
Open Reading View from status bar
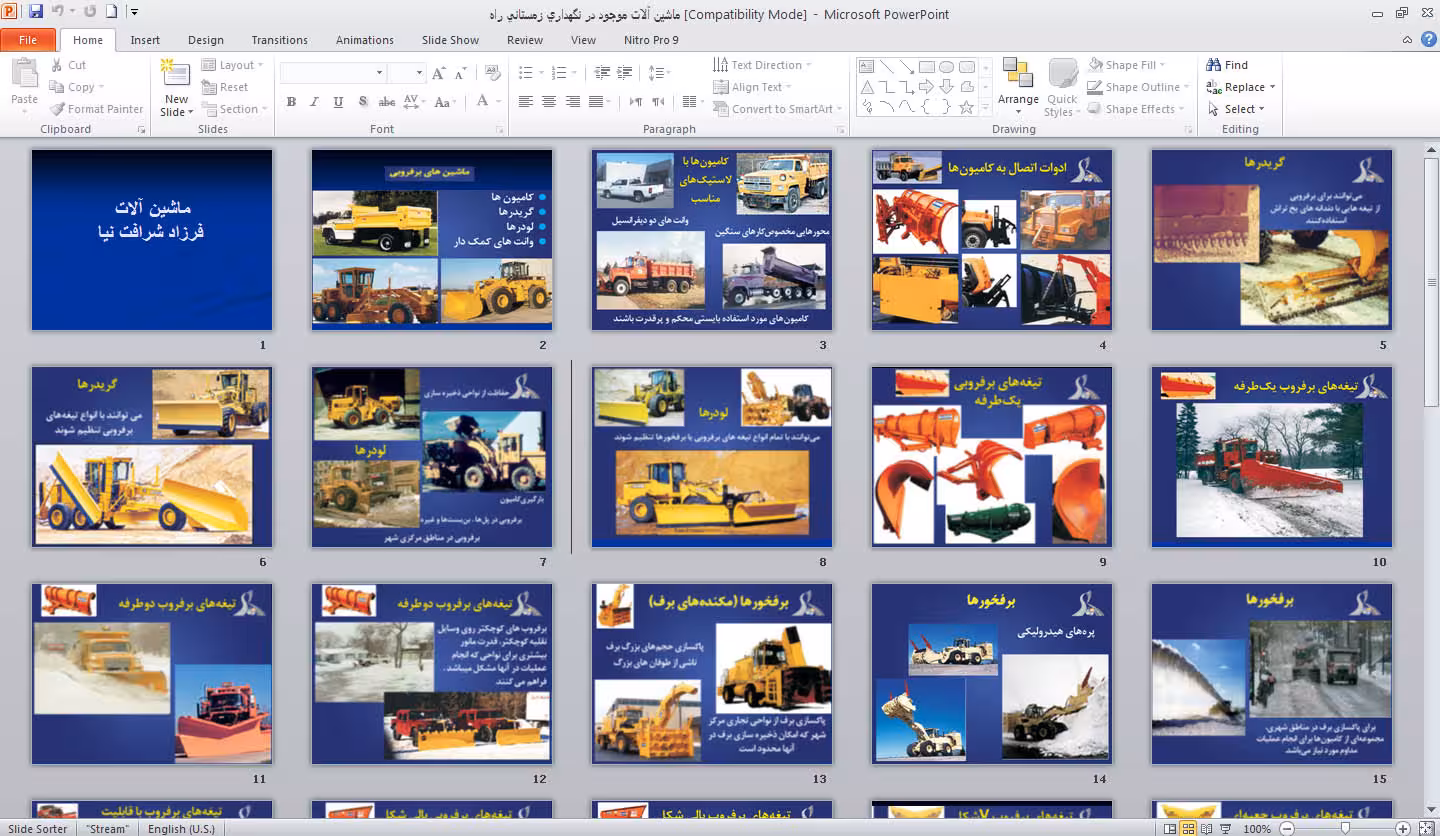[x=1207, y=829]
